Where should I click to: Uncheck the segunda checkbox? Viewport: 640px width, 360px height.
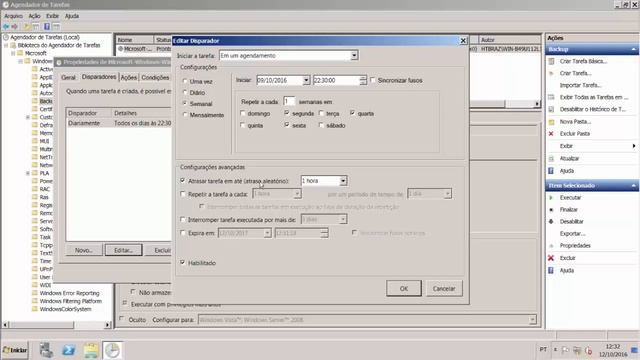click(x=287, y=113)
